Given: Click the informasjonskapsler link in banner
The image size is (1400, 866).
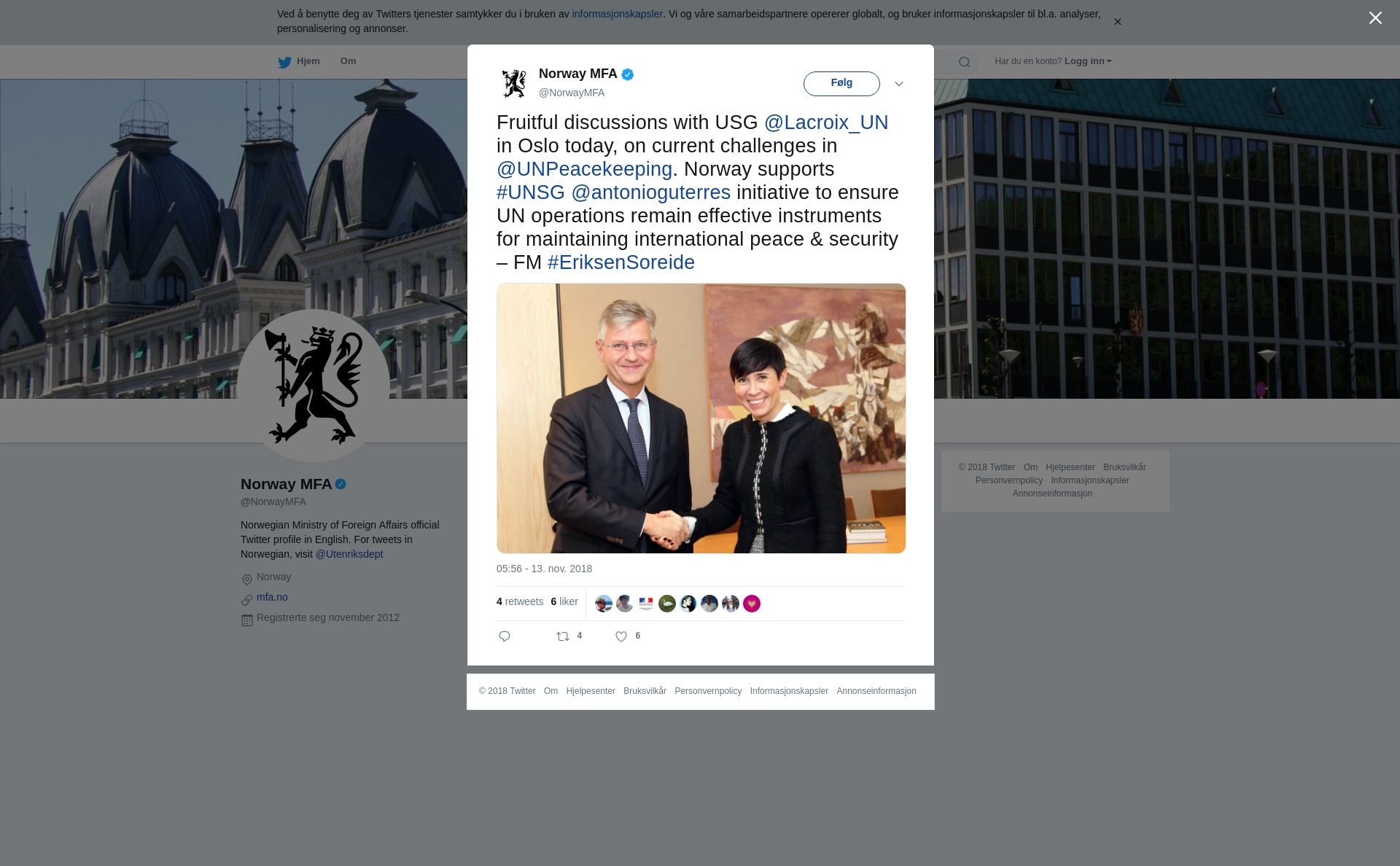Looking at the screenshot, I should pos(617,14).
